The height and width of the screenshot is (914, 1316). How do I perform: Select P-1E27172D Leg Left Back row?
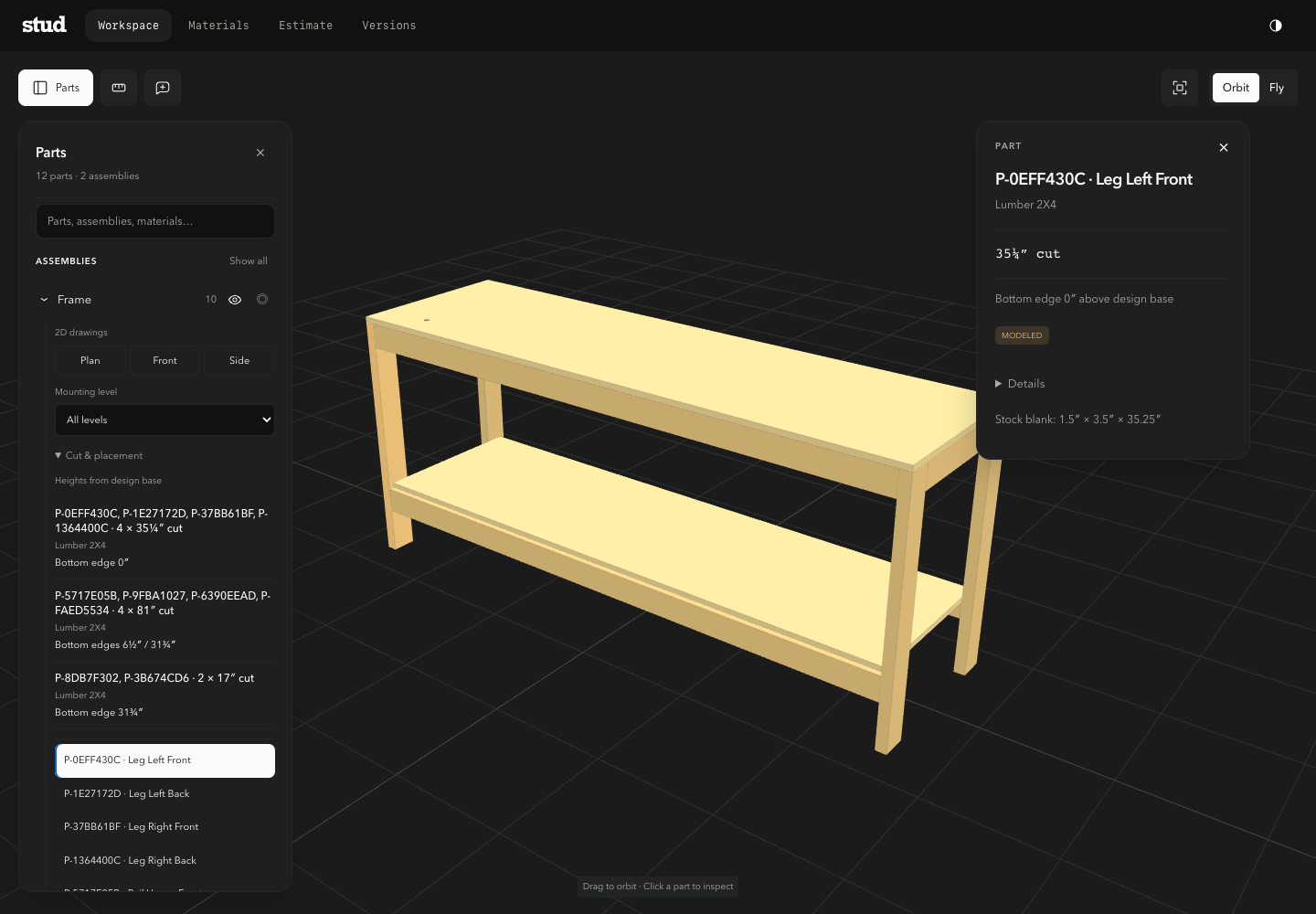(x=164, y=793)
